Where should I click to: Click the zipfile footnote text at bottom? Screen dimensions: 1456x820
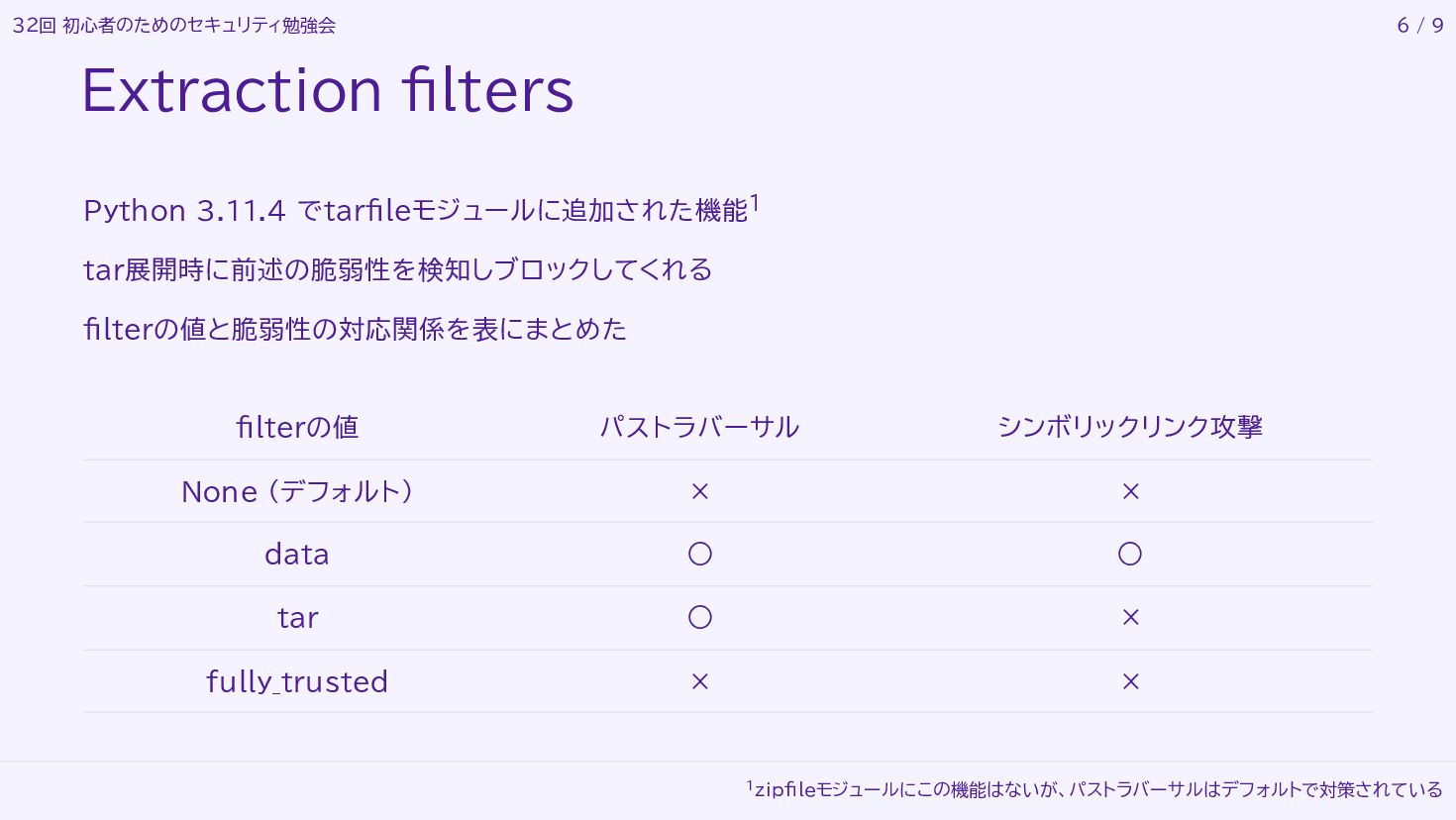pyautogui.click(x=1095, y=789)
